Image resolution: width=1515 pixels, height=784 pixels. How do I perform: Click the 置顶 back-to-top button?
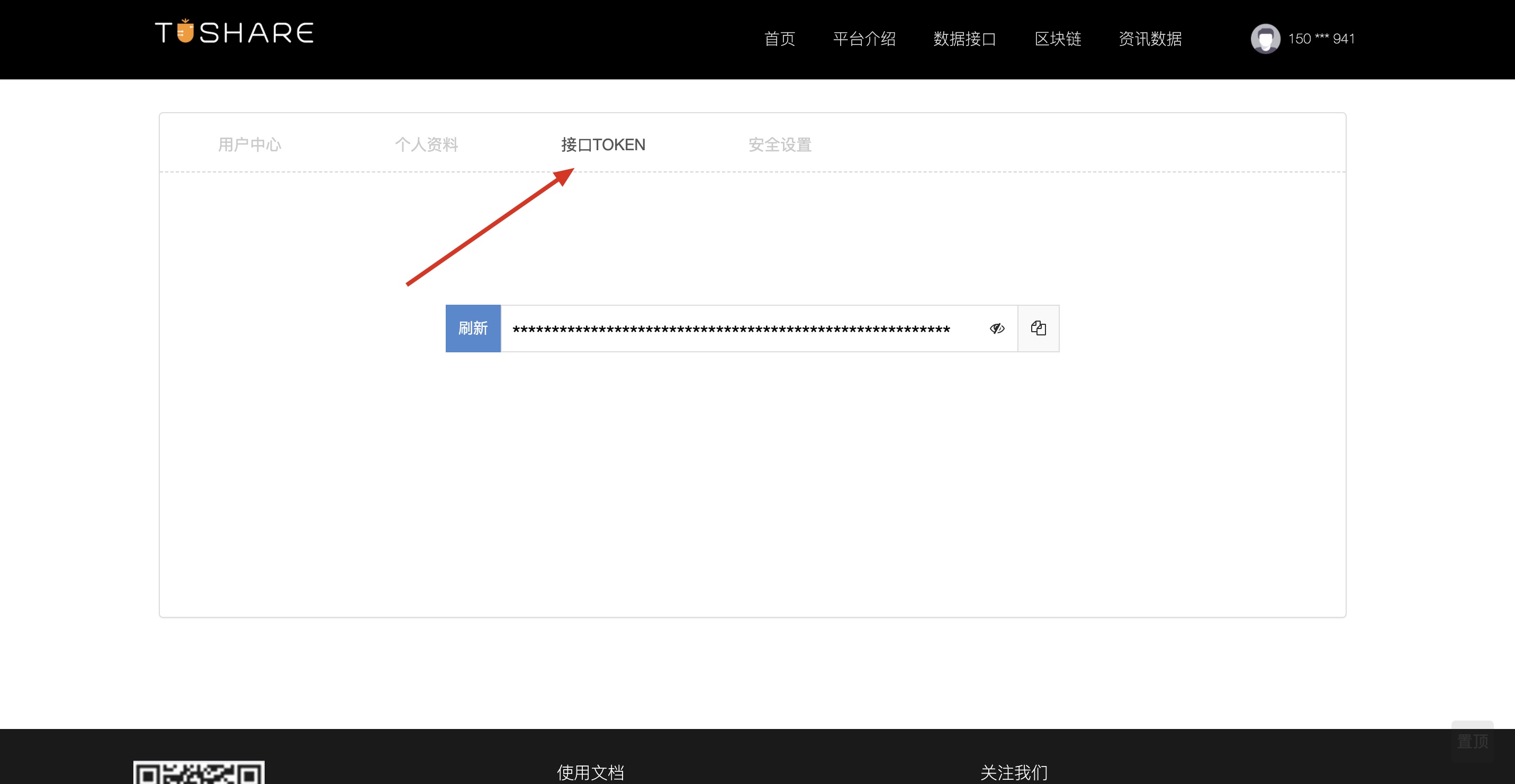pyautogui.click(x=1473, y=742)
